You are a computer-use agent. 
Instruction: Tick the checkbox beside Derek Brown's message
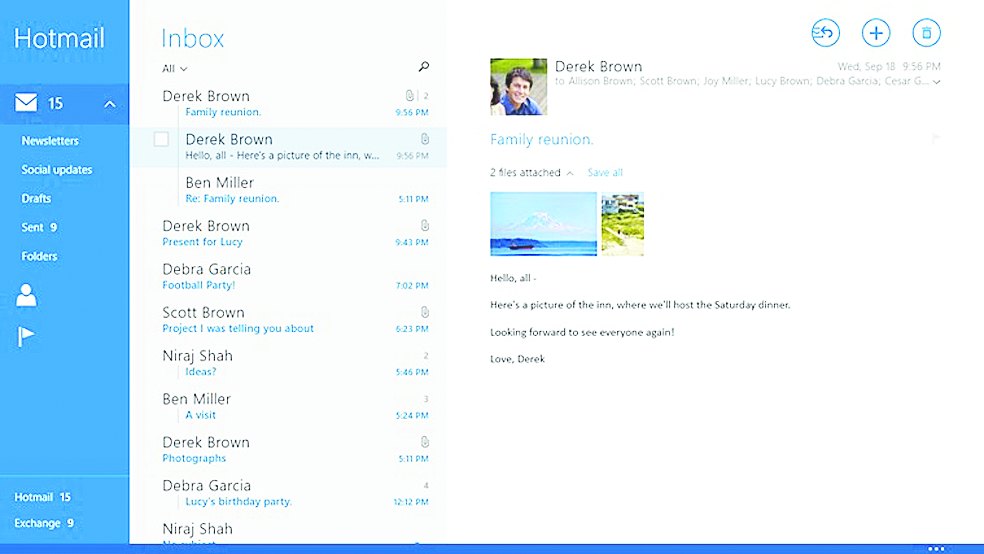click(x=161, y=140)
